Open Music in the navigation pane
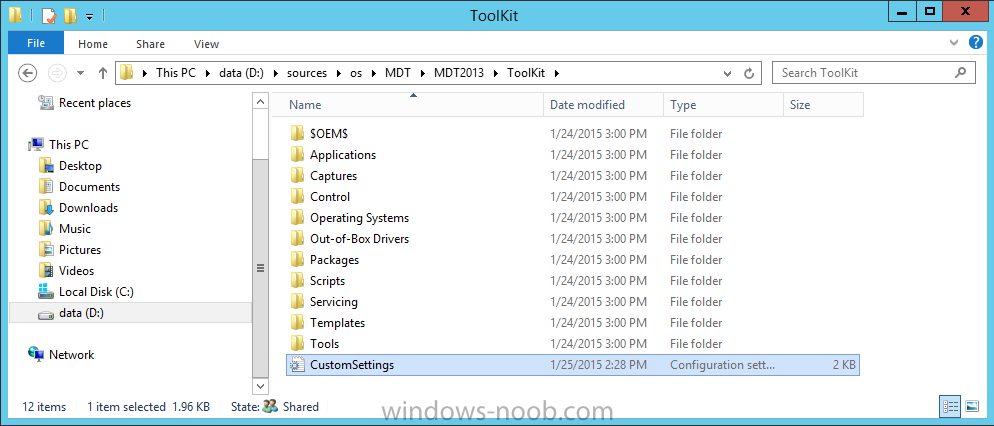 (x=74, y=228)
